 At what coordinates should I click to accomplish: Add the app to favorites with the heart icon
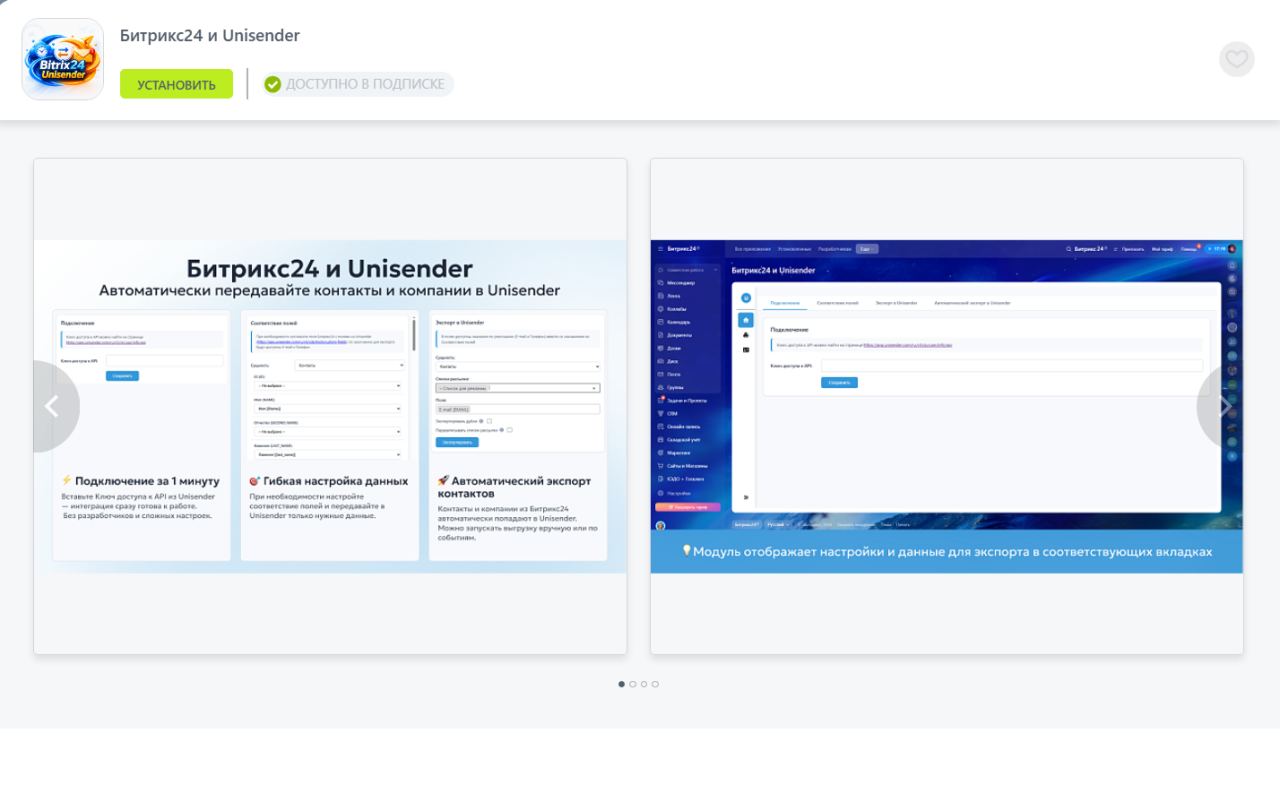pyautogui.click(x=1237, y=59)
